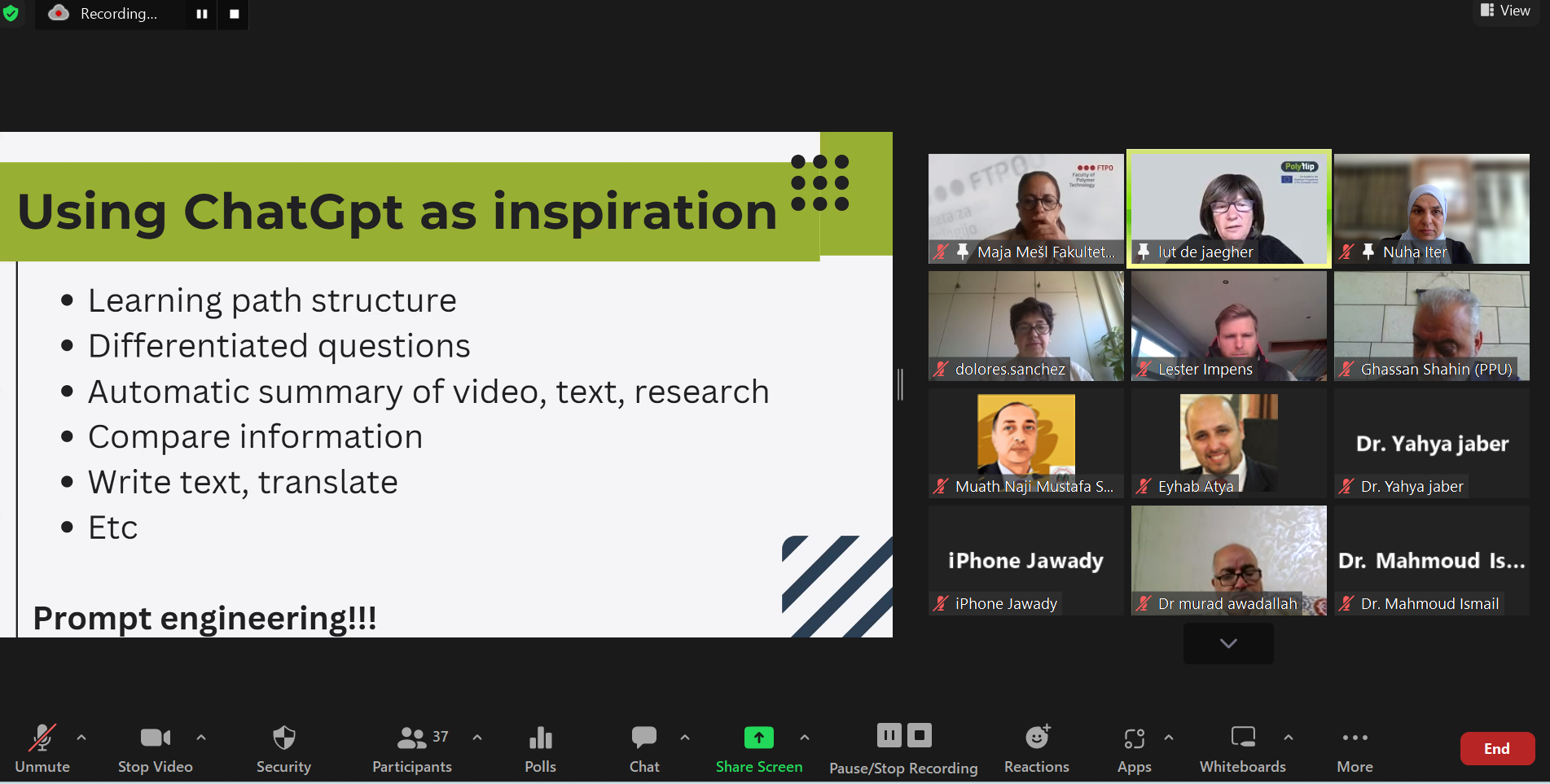1550x784 pixels.
Task: Open the Chat bubble icon
Action: (x=644, y=738)
